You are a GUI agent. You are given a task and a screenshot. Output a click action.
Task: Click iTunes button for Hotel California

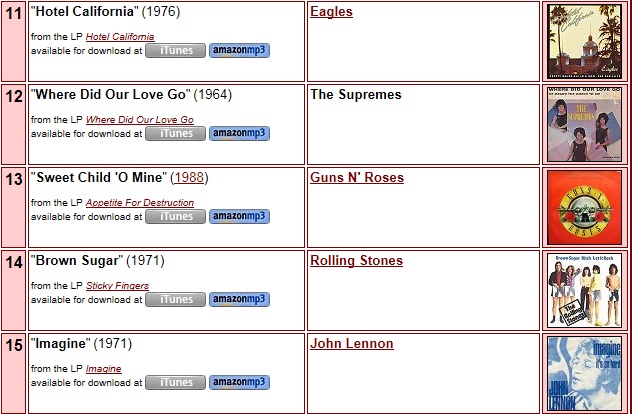[x=175, y=50]
